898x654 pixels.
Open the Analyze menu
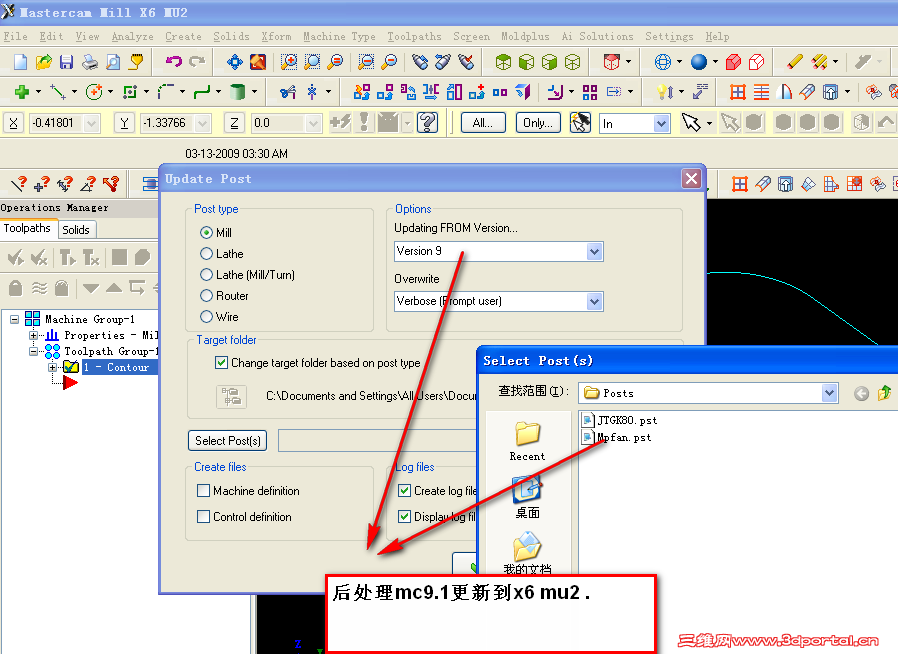pyautogui.click(x=132, y=36)
